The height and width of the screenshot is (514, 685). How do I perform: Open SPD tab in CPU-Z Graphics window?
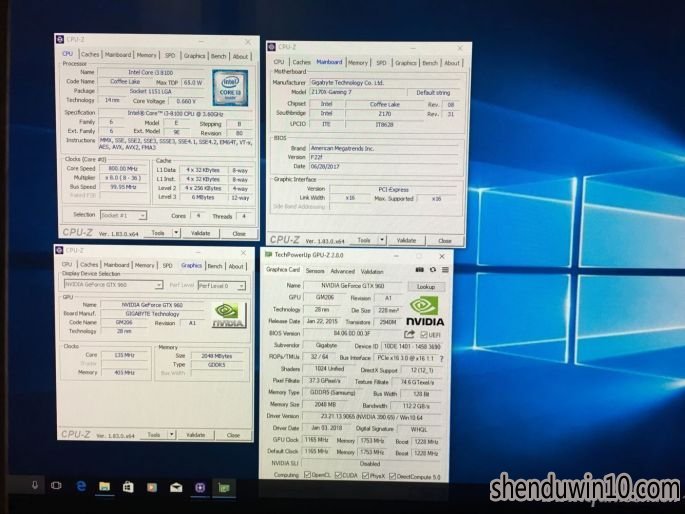click(167, 266)
